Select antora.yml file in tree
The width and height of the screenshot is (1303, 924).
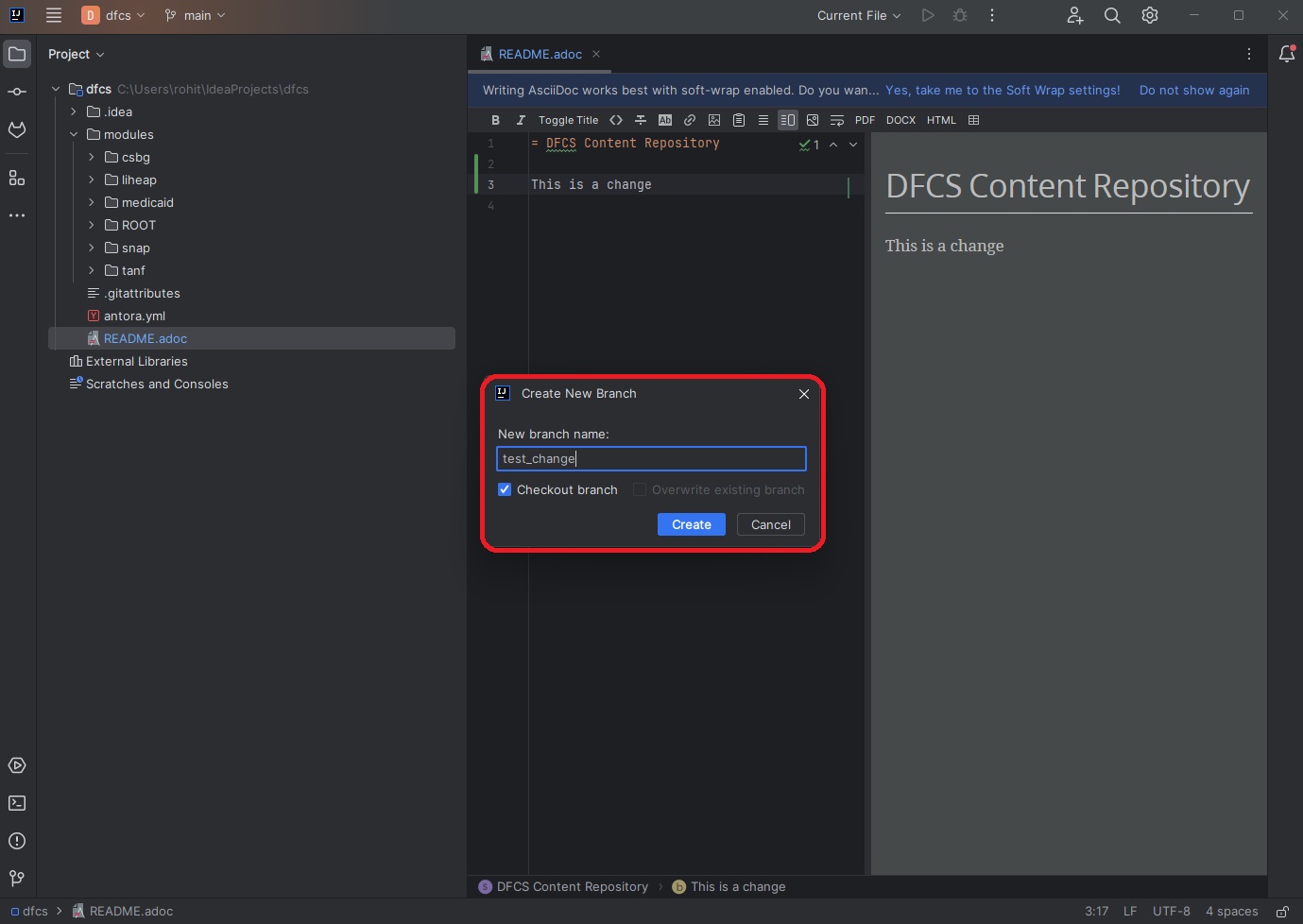pyautogui.click(x=251, y=316)
